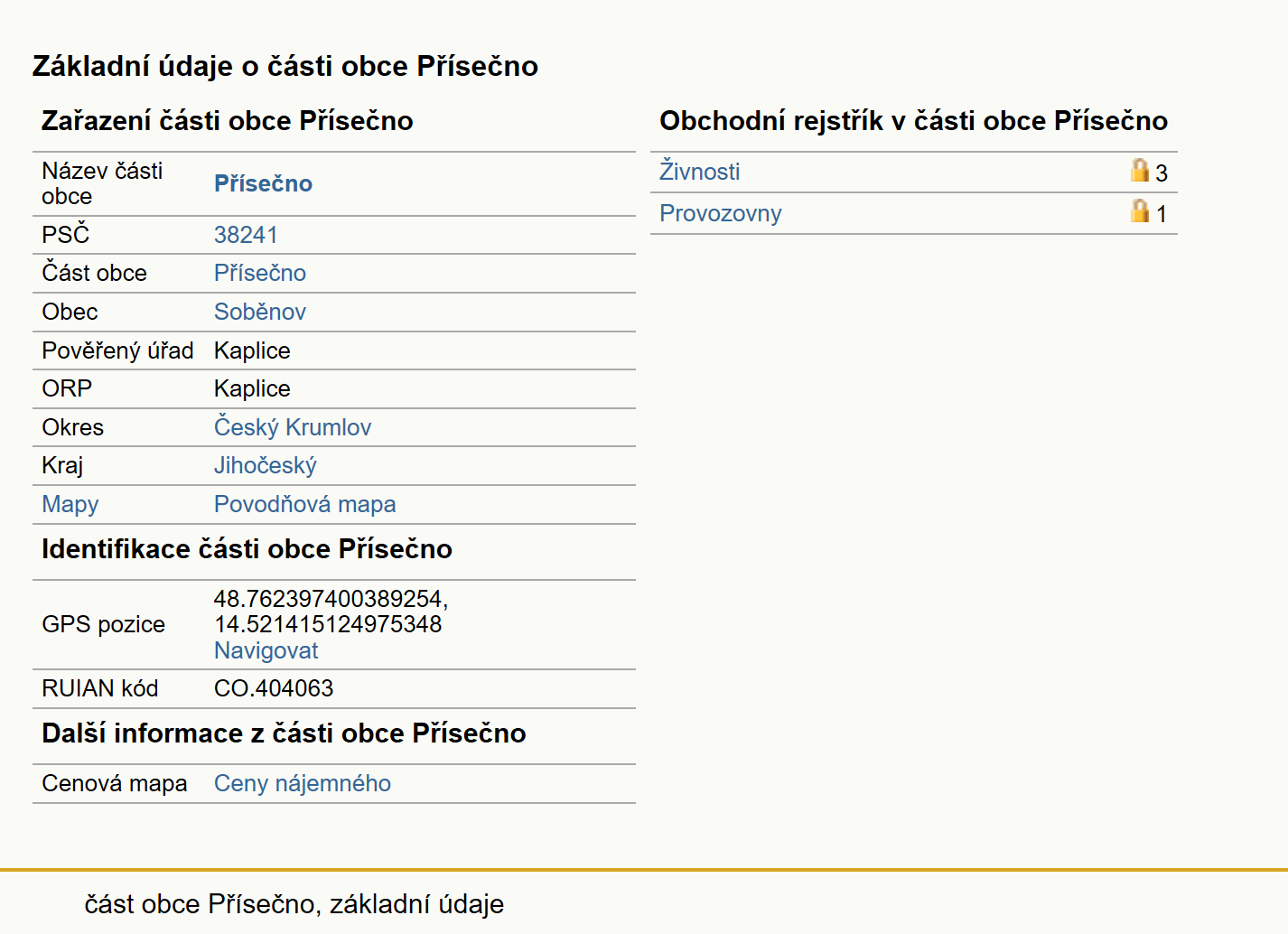Open the Živnosti link

tap(699, 172)
